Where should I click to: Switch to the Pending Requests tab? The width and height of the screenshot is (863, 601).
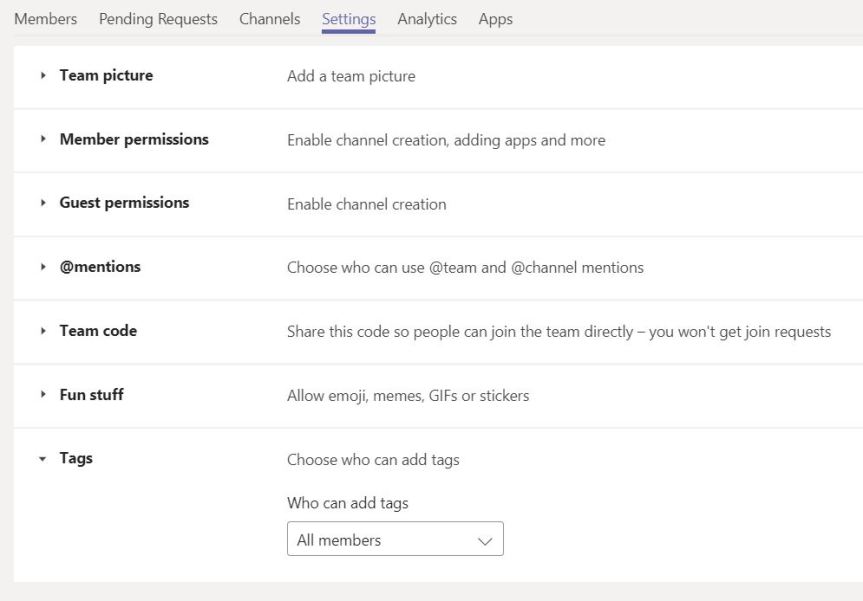158,19
